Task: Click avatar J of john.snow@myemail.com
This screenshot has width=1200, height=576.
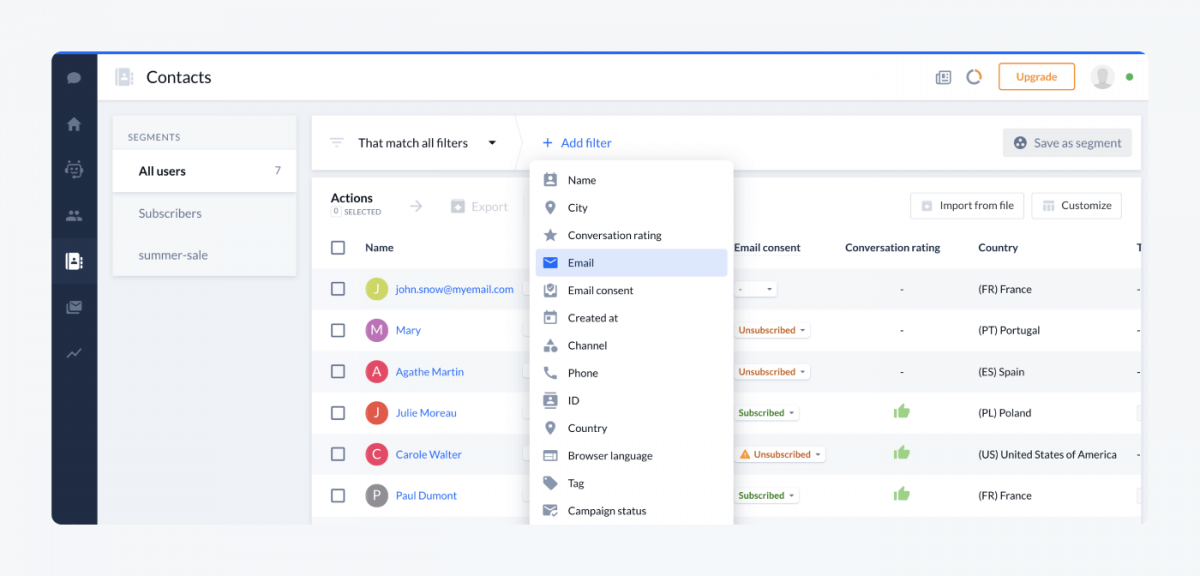Action: 376,289
